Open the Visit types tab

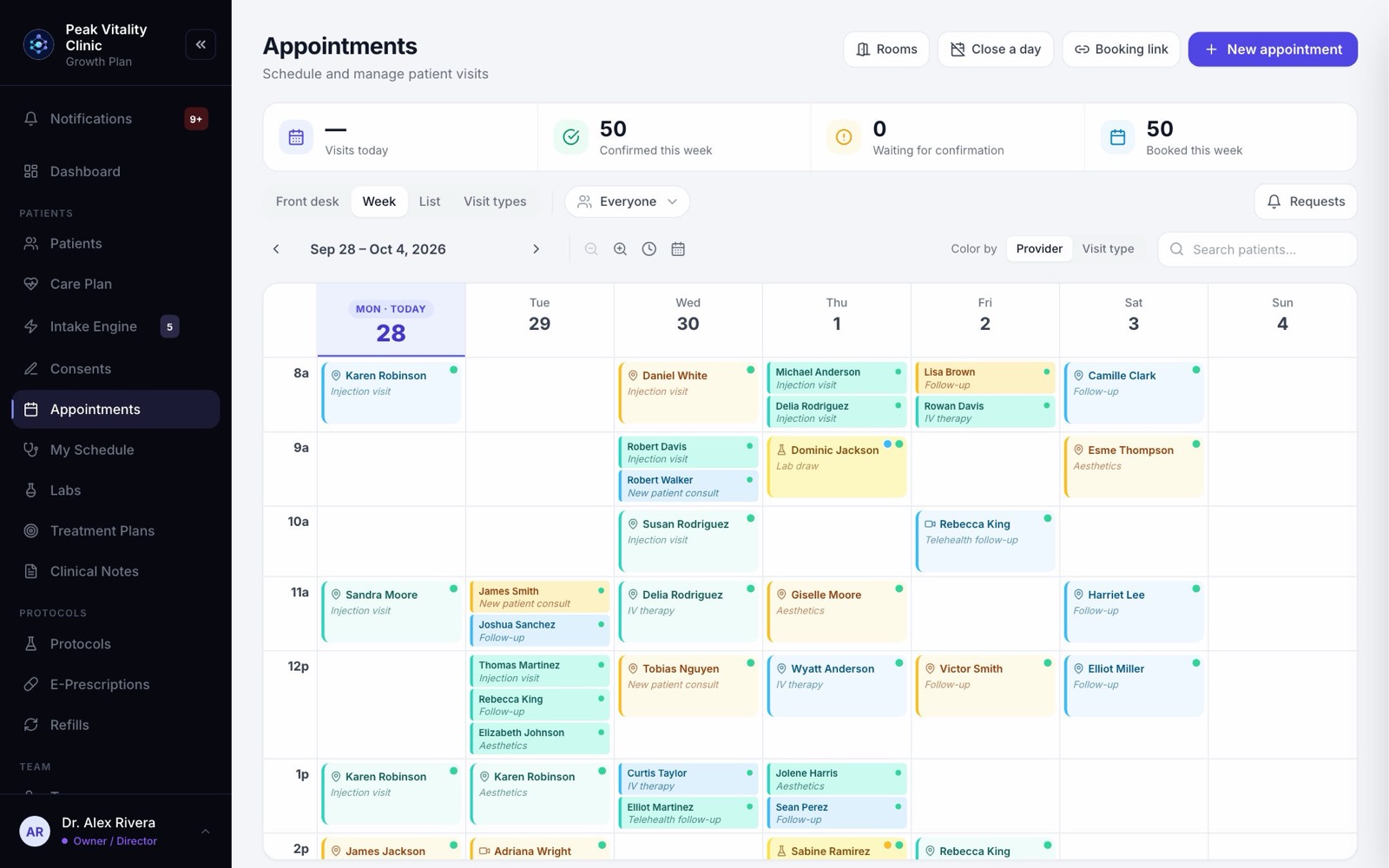click(495, 201)
